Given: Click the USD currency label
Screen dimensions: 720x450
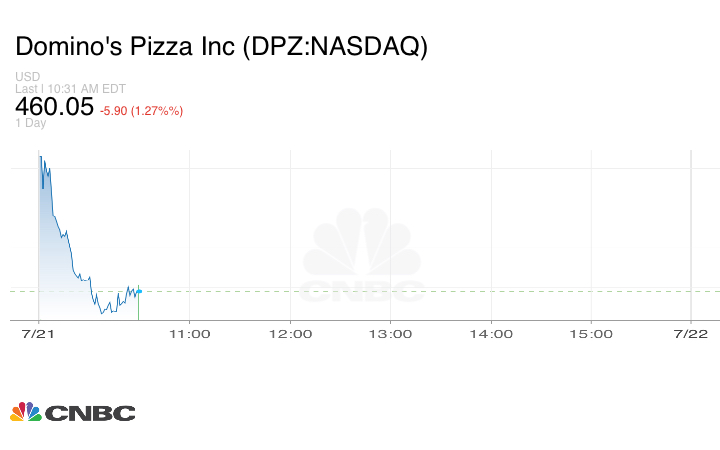Looking at the screenshot, I should (26, 77).
